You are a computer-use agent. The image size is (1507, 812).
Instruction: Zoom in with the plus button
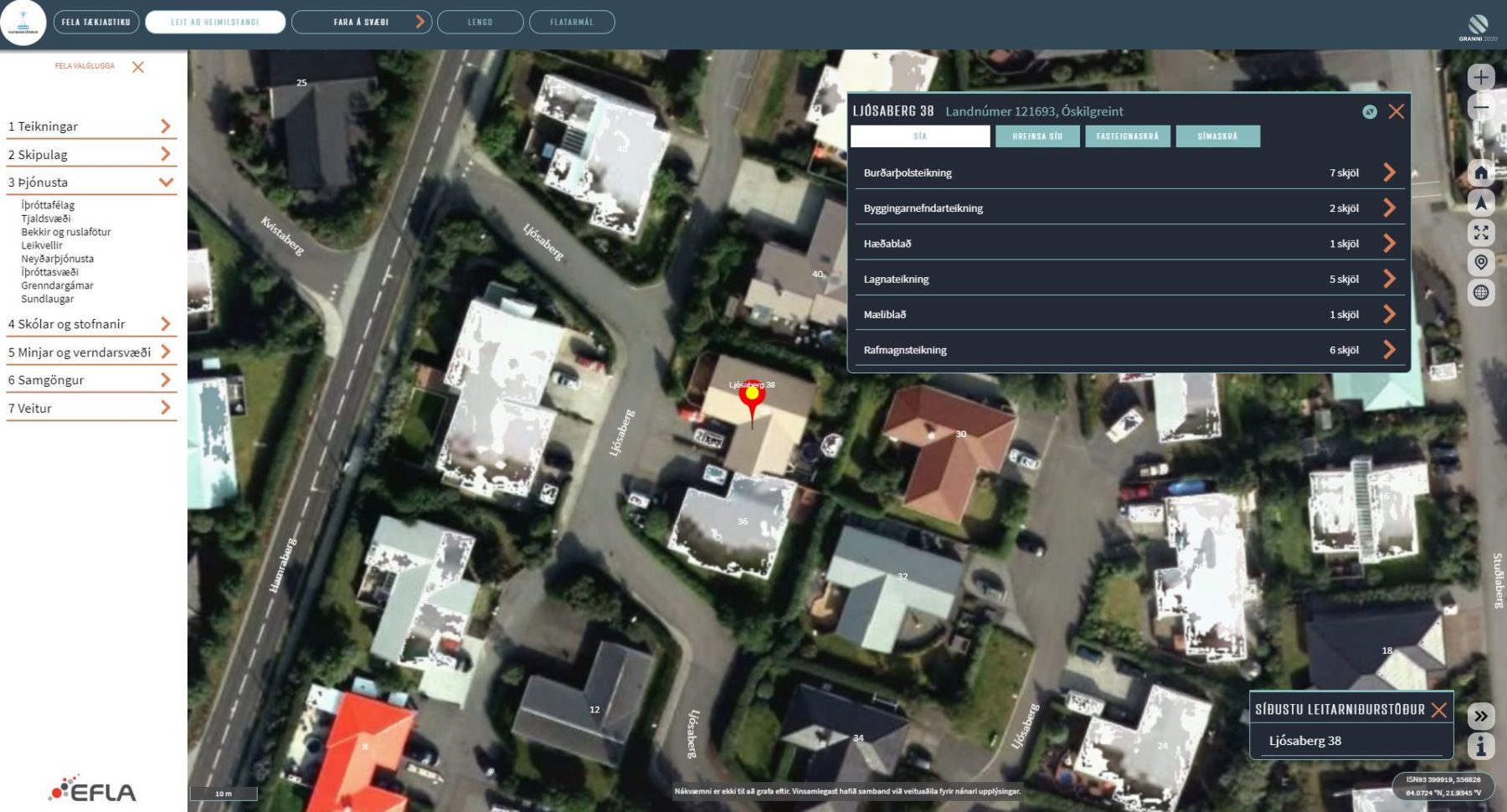(1481, 77)
